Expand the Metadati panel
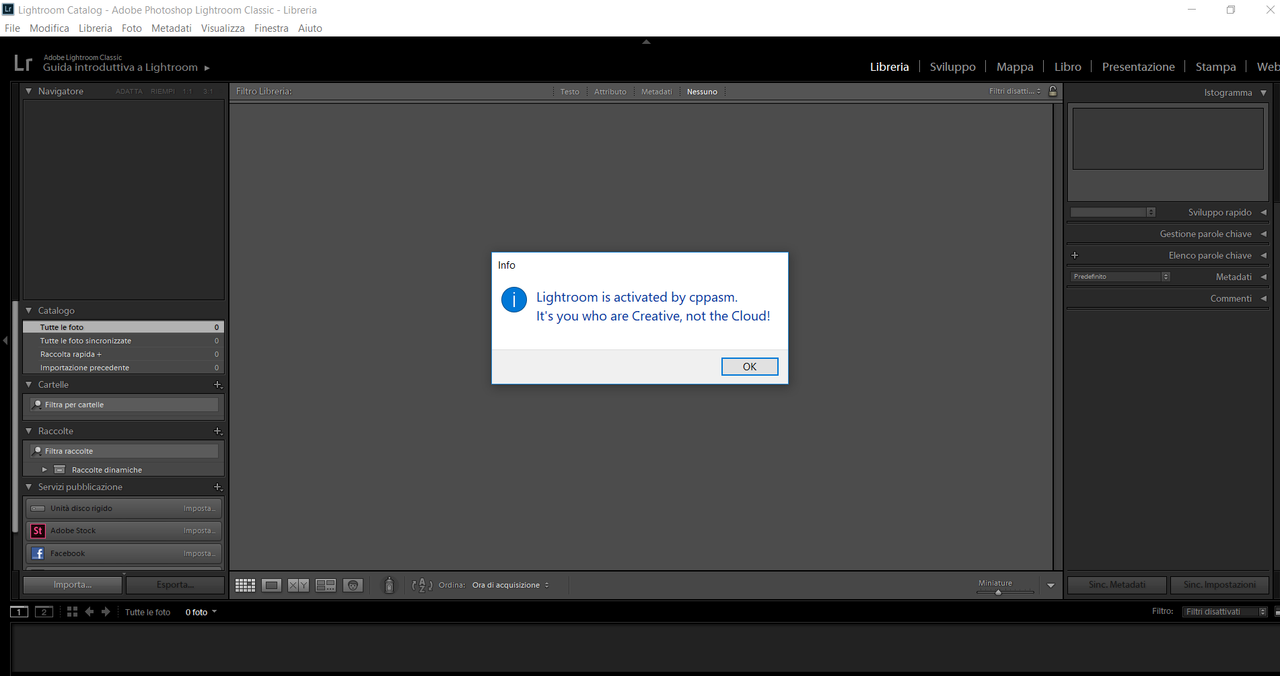The image size is (1280, 676). coord(1264,277)
